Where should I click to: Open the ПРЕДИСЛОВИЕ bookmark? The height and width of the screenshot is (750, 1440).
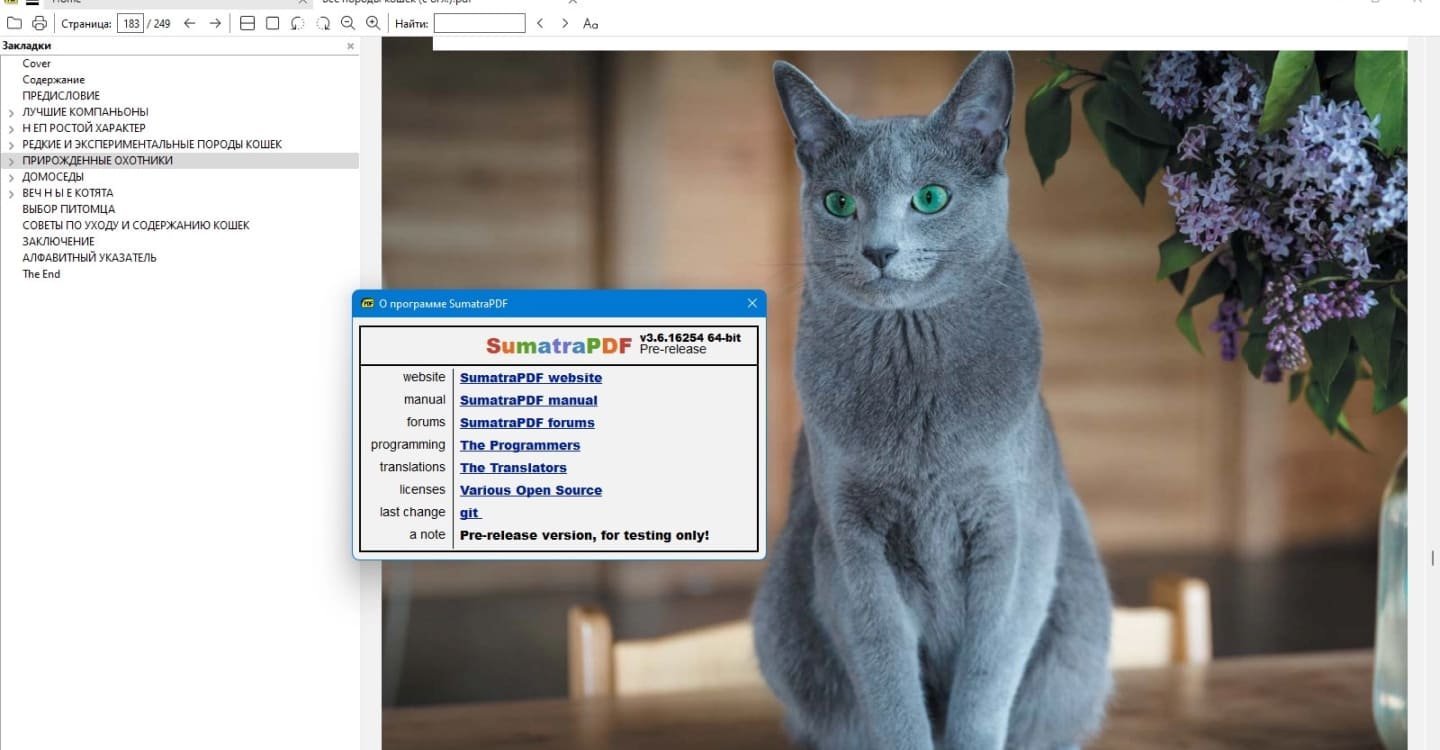coord(61,96)
